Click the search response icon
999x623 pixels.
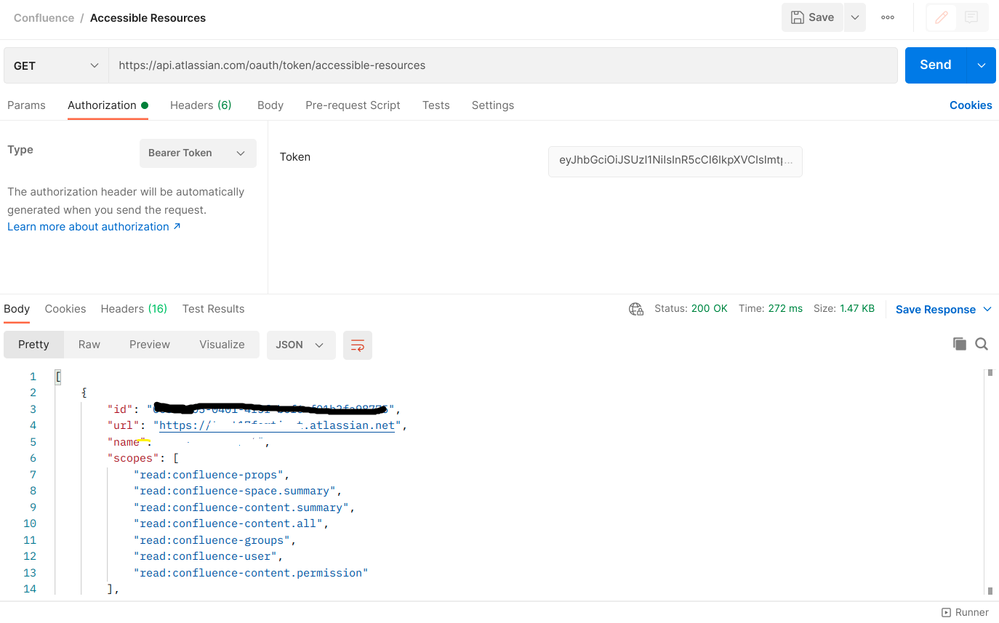[x=982, y=344]
